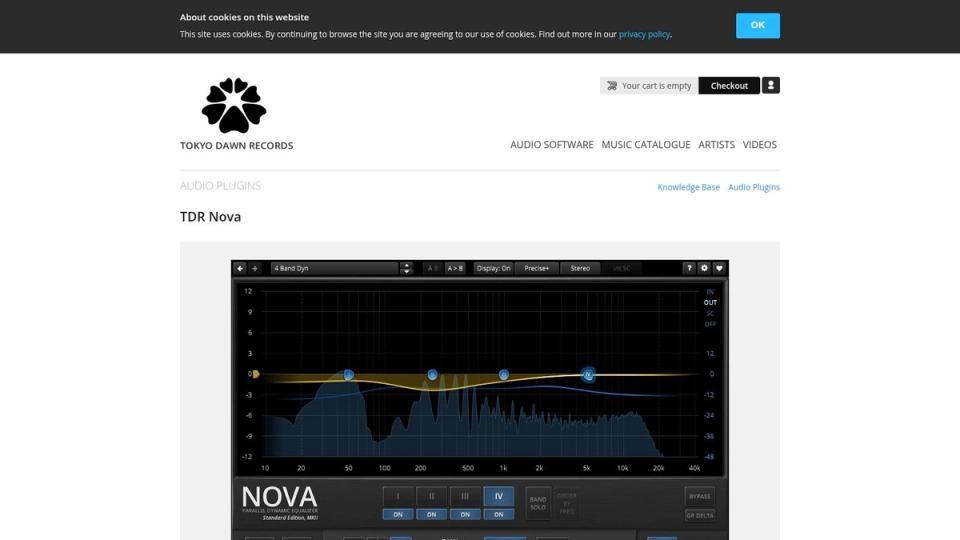Image resolution: width=960 pixels, height=540 pixels.
Task: Accept cookies with the OK button
Action: tap(757, 25)
